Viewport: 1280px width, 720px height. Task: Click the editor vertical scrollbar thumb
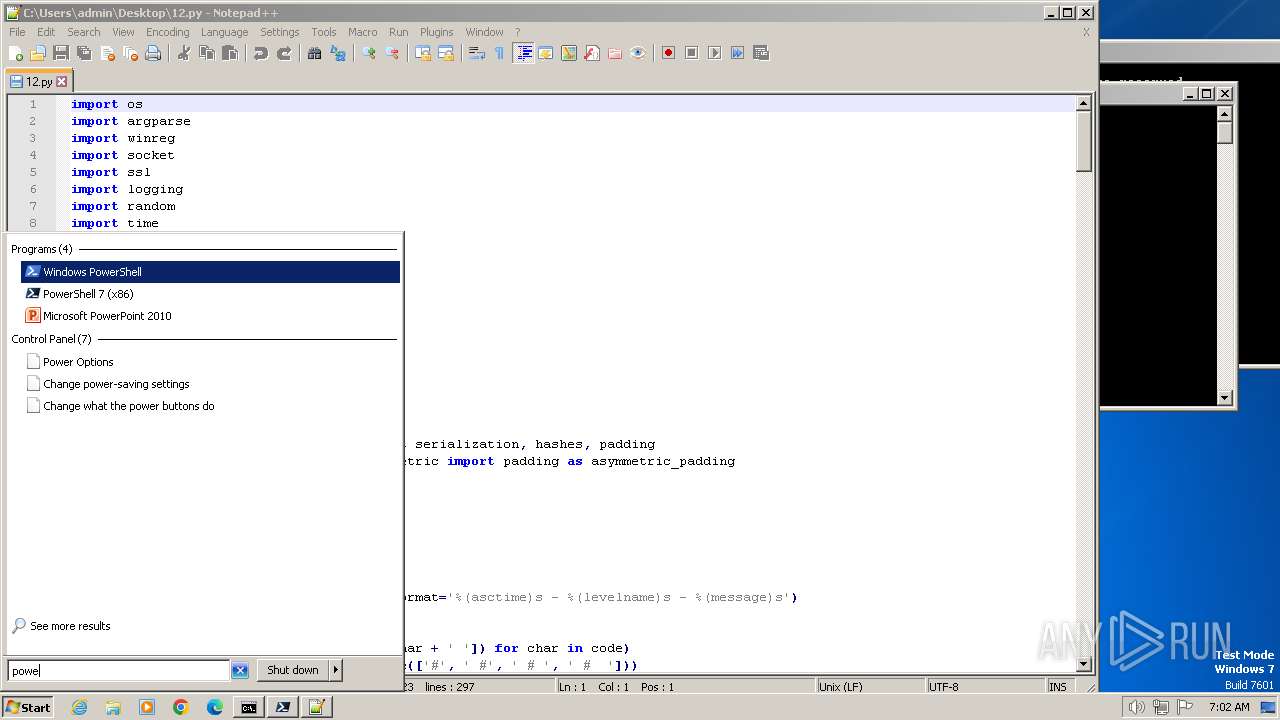[1083, 141]
